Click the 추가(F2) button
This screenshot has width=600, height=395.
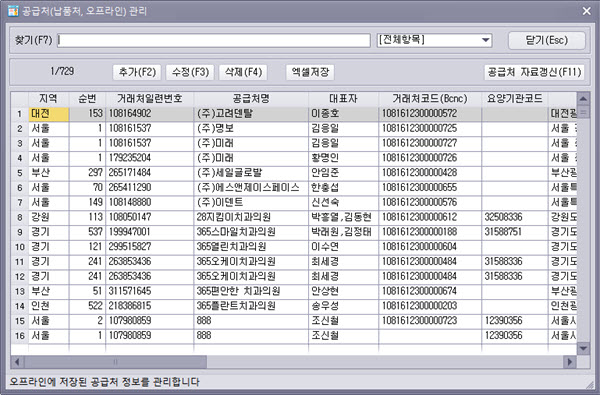coord(137,72)
